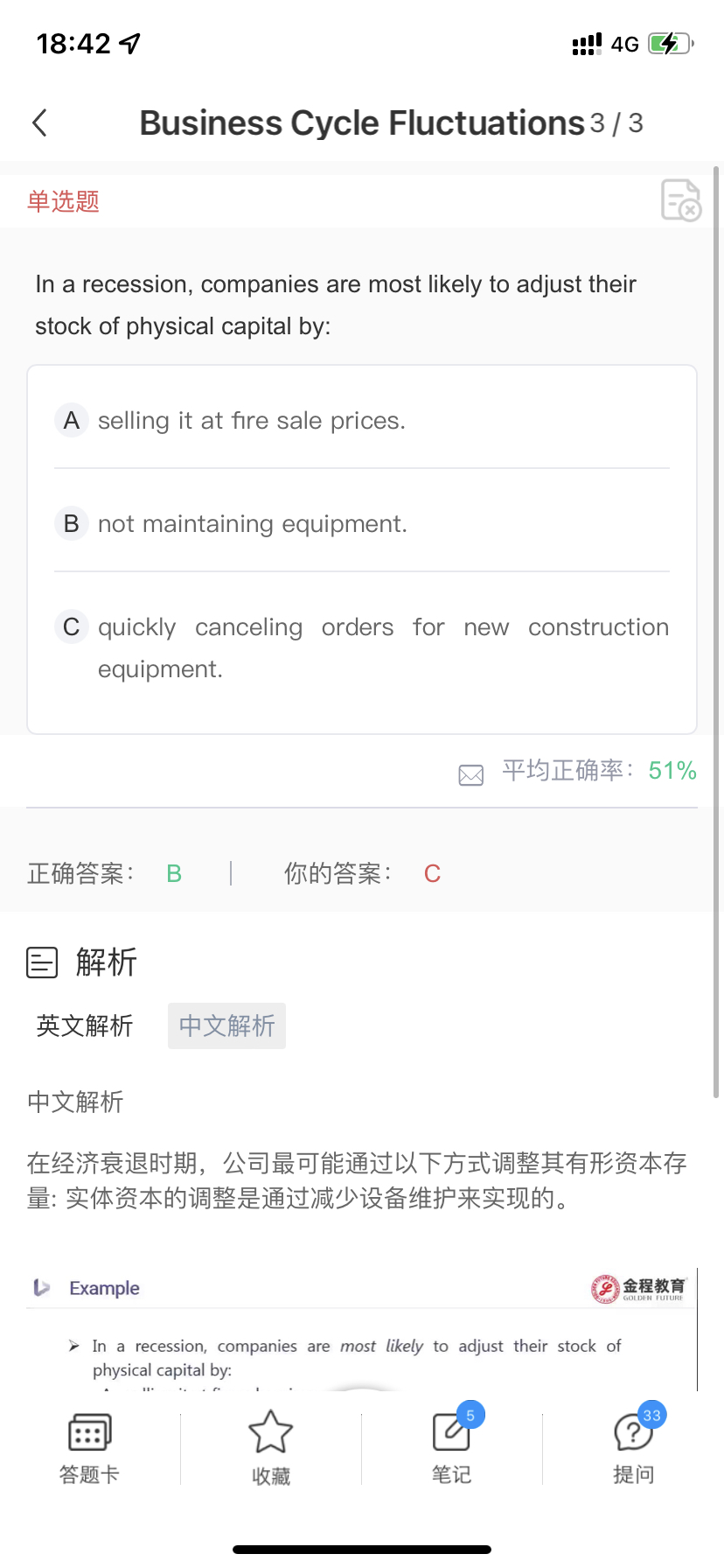This screenshot has height=1568, width=724.
Task: Select answer option C radio circle
Action: [x=72, y=627]
